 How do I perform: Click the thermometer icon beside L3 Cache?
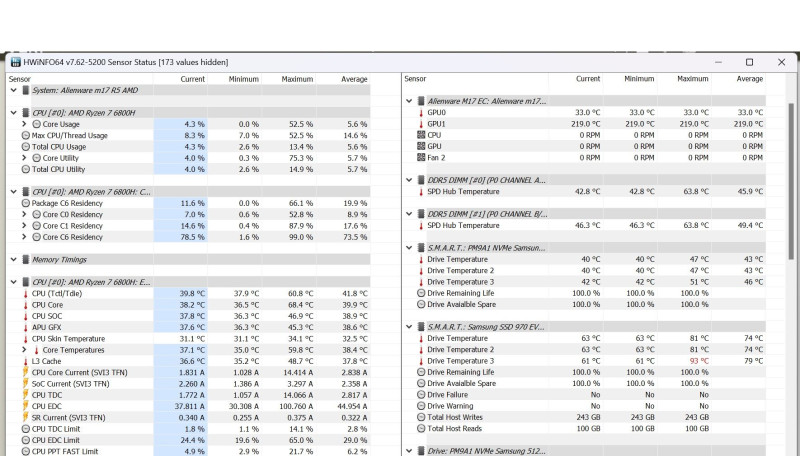(26, 361)
